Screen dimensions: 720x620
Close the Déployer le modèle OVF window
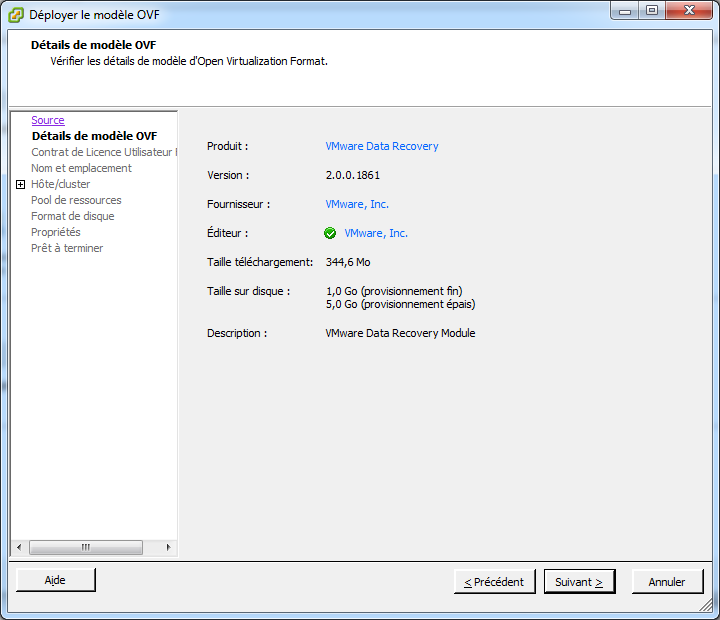click(x=689, y=11)
